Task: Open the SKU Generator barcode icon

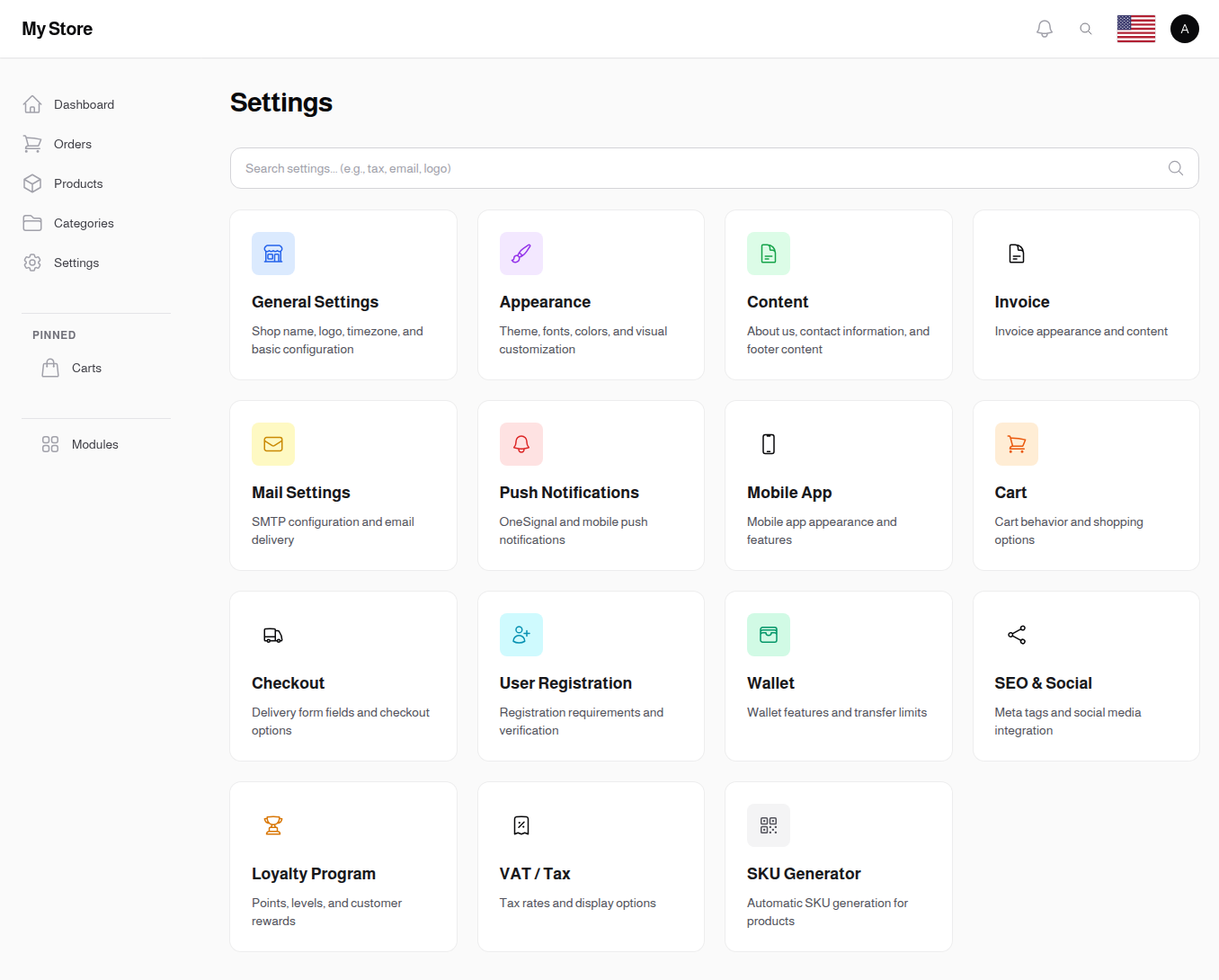Action: [x=769, y=824]
